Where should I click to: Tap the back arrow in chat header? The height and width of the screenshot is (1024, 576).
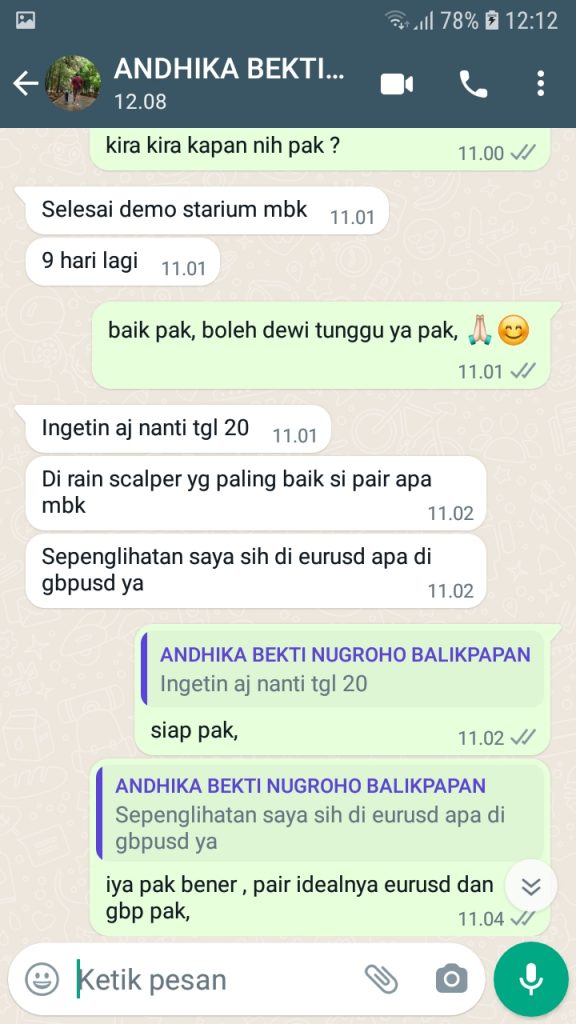[25, 84]
